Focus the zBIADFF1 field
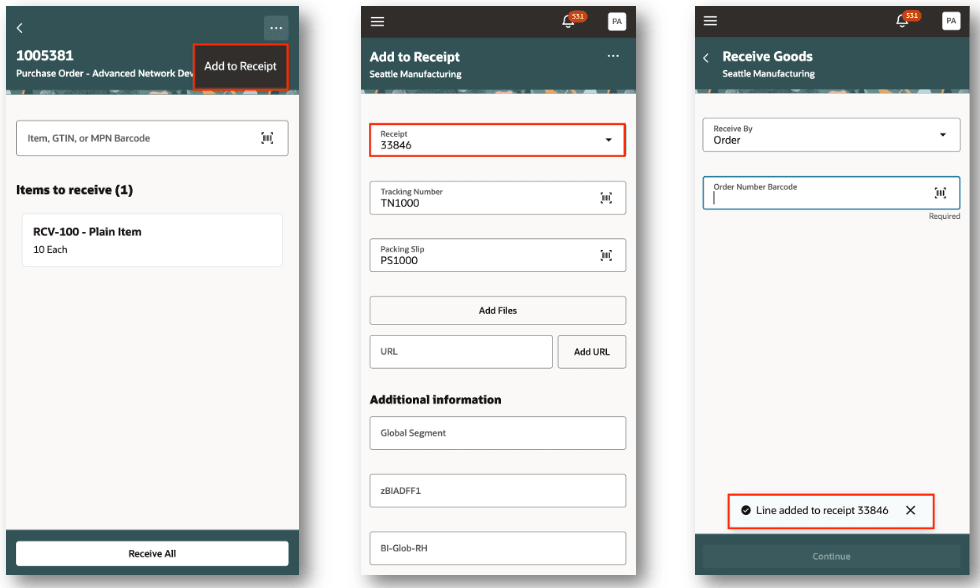980x588 pixels. tap(498, 491)
